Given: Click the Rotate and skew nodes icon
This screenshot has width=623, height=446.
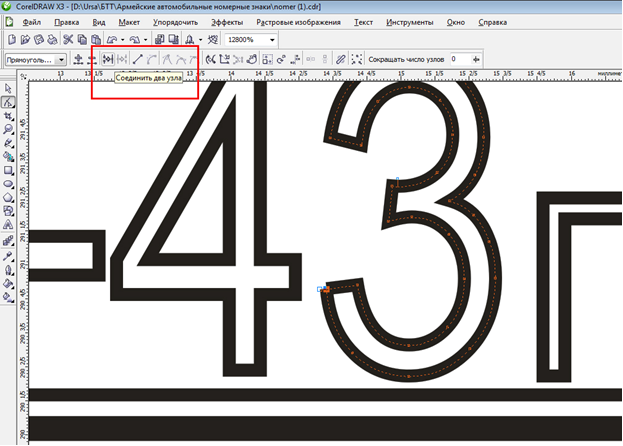Looking at the screenshot, I should tap(281, 60).
